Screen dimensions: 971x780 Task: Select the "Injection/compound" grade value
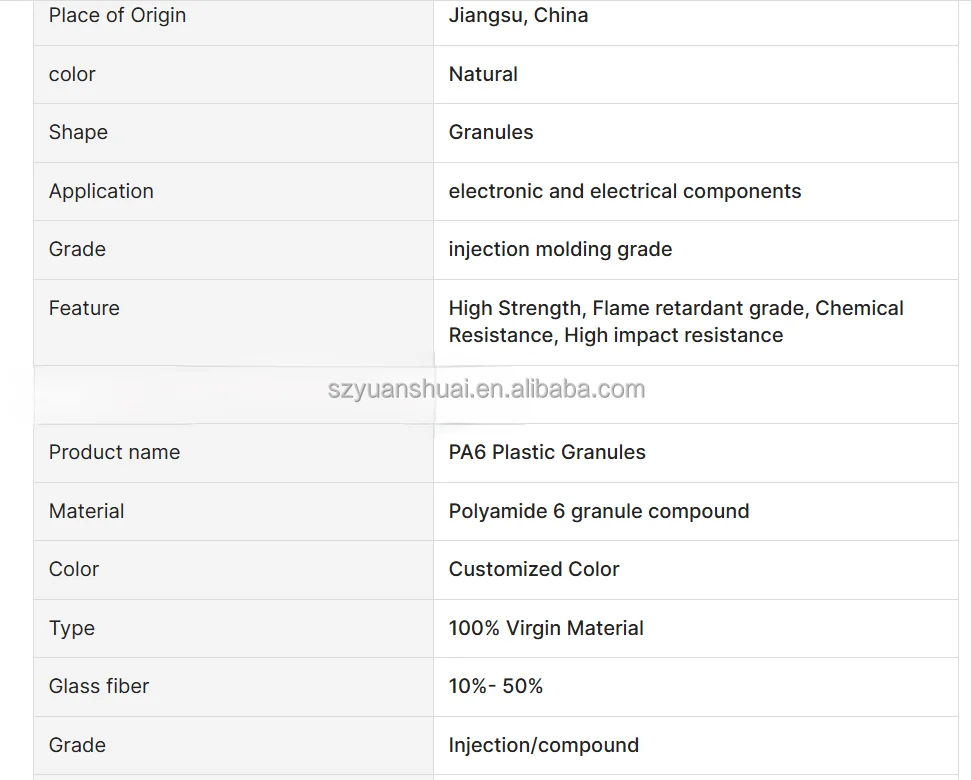(x=544, y=745)
